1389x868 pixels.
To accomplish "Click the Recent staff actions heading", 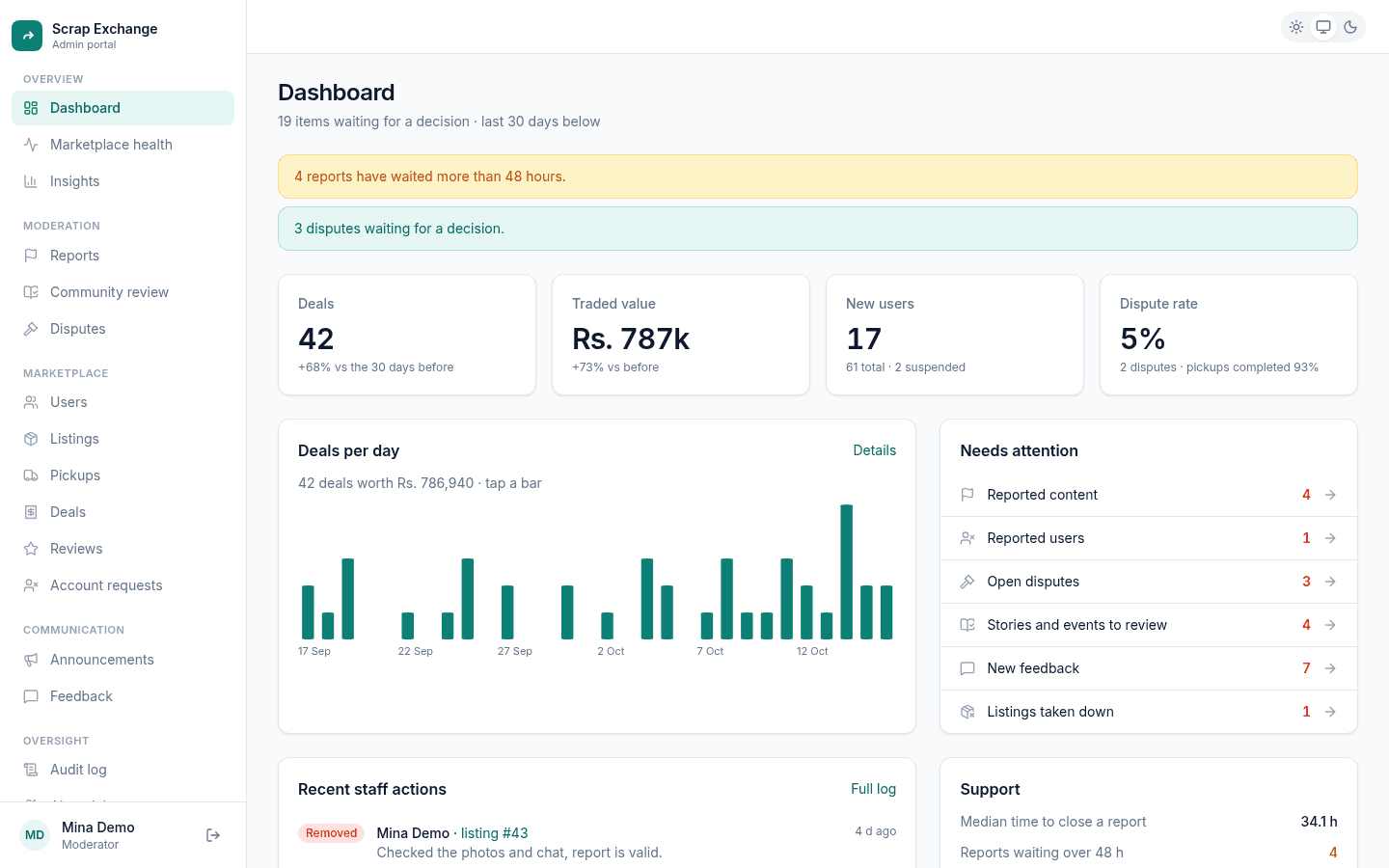I will pos(372,789).
